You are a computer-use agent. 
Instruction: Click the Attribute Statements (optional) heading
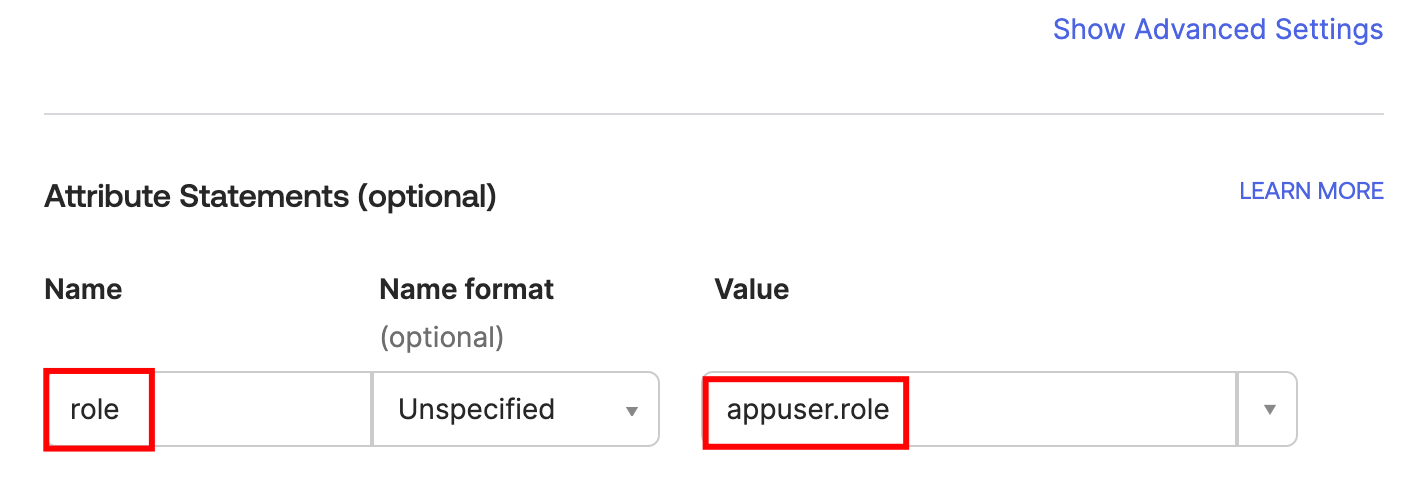pos(270,196)
